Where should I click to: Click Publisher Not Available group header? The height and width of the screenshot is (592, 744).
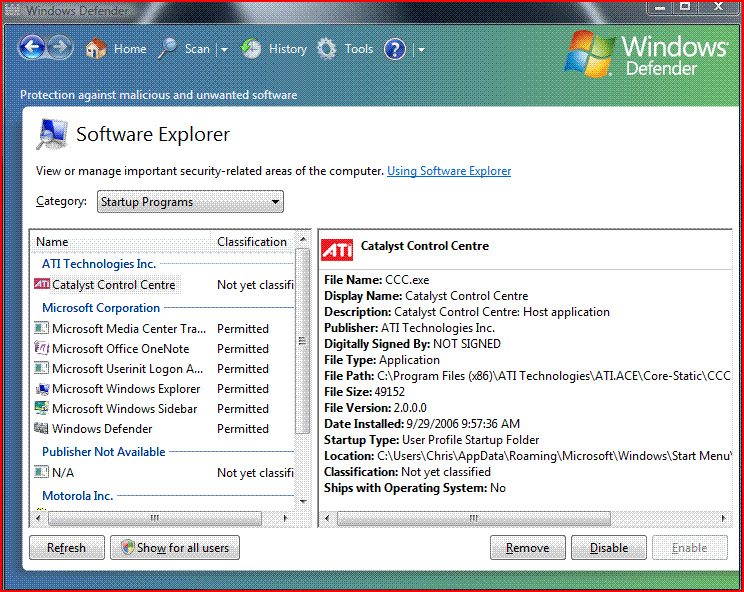104,452
